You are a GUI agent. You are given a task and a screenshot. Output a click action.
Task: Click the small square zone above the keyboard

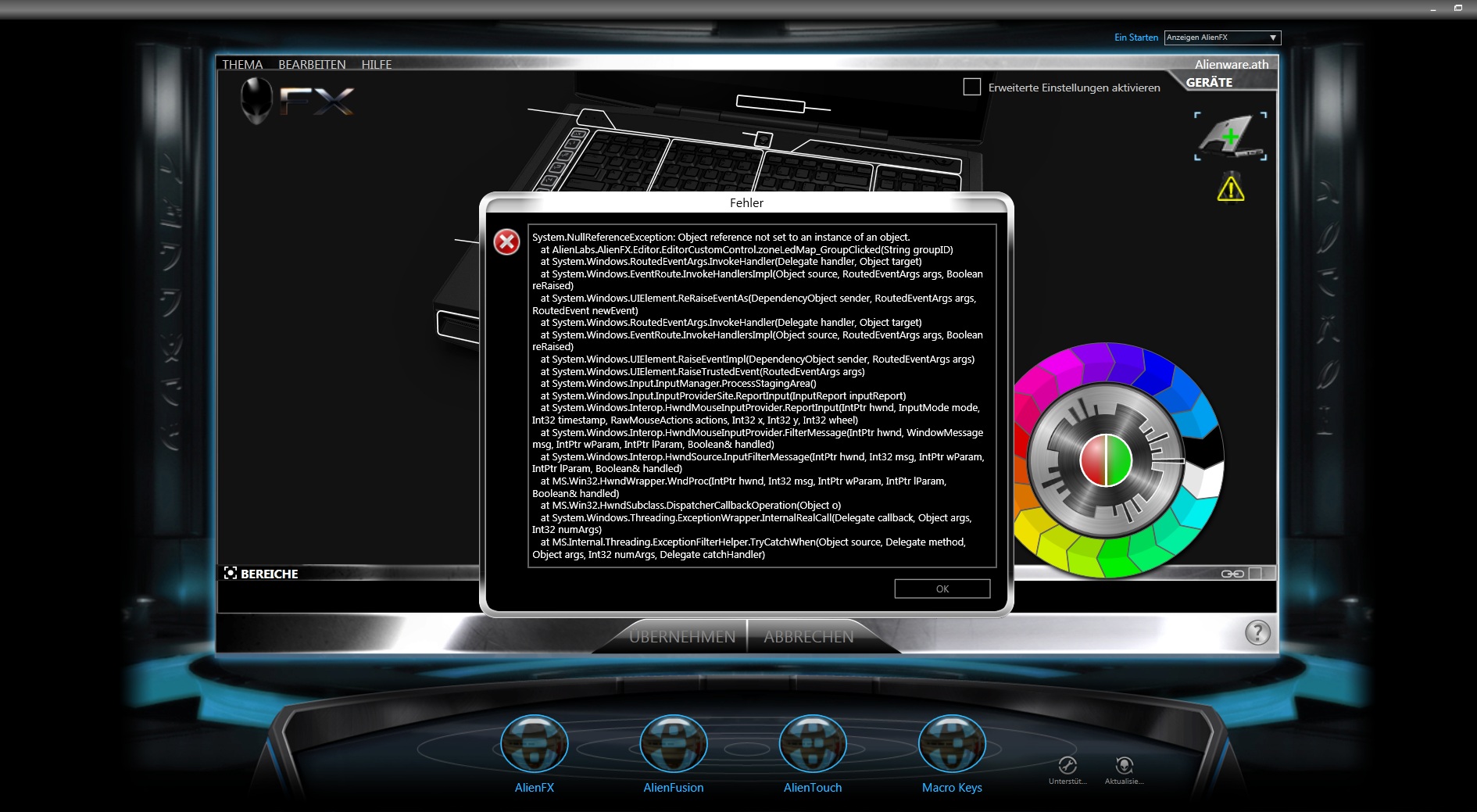click(x=764, y=140)
